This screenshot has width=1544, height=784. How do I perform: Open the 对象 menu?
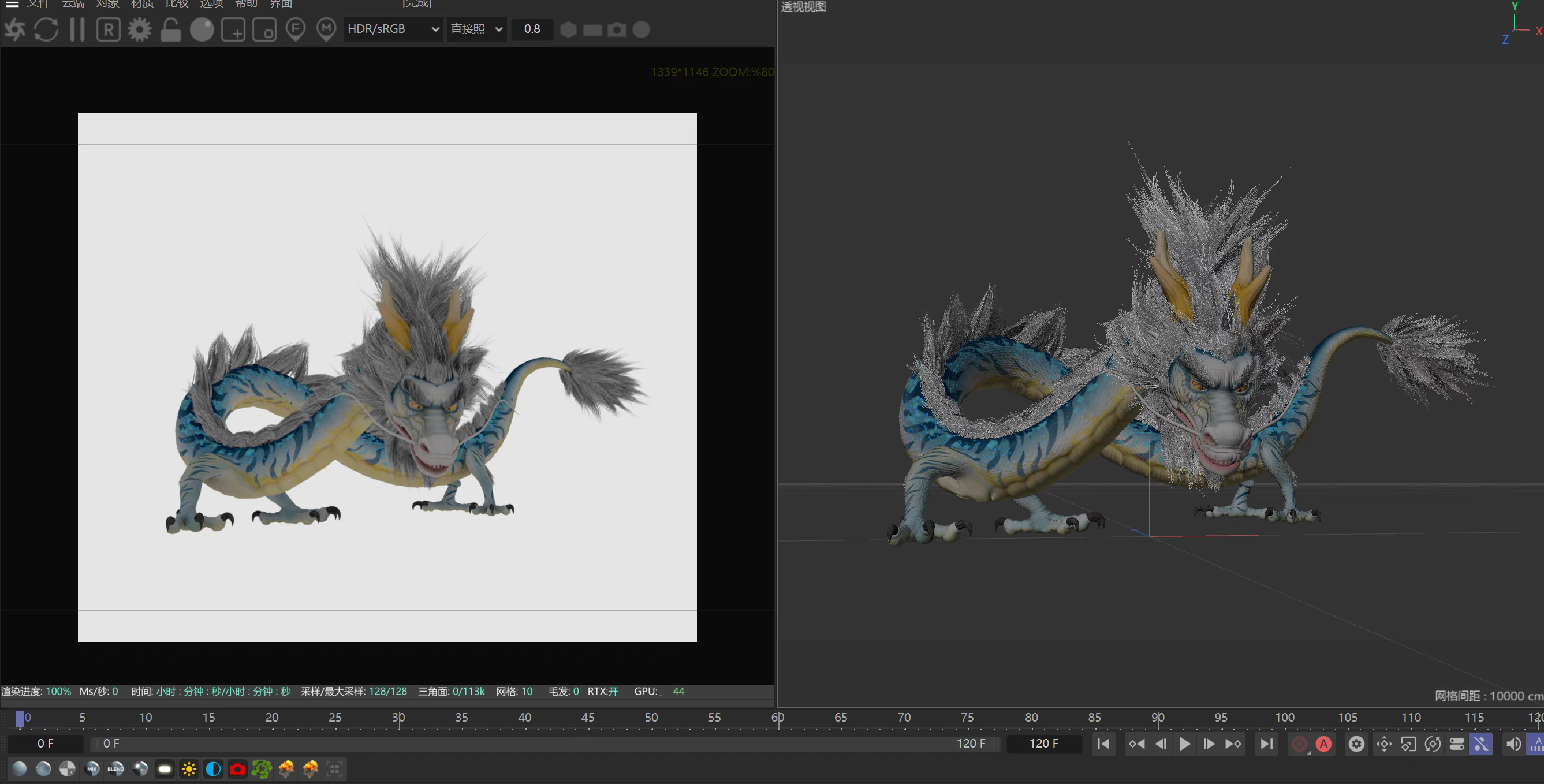click(108, 3)
